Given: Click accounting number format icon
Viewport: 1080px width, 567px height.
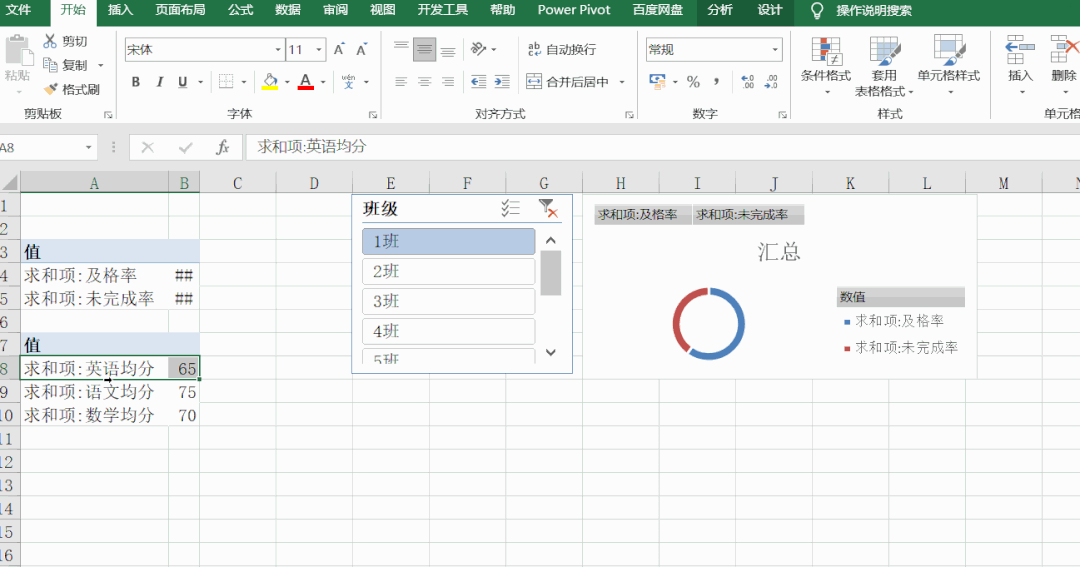Looking at the screenshot, I should 658,82.
